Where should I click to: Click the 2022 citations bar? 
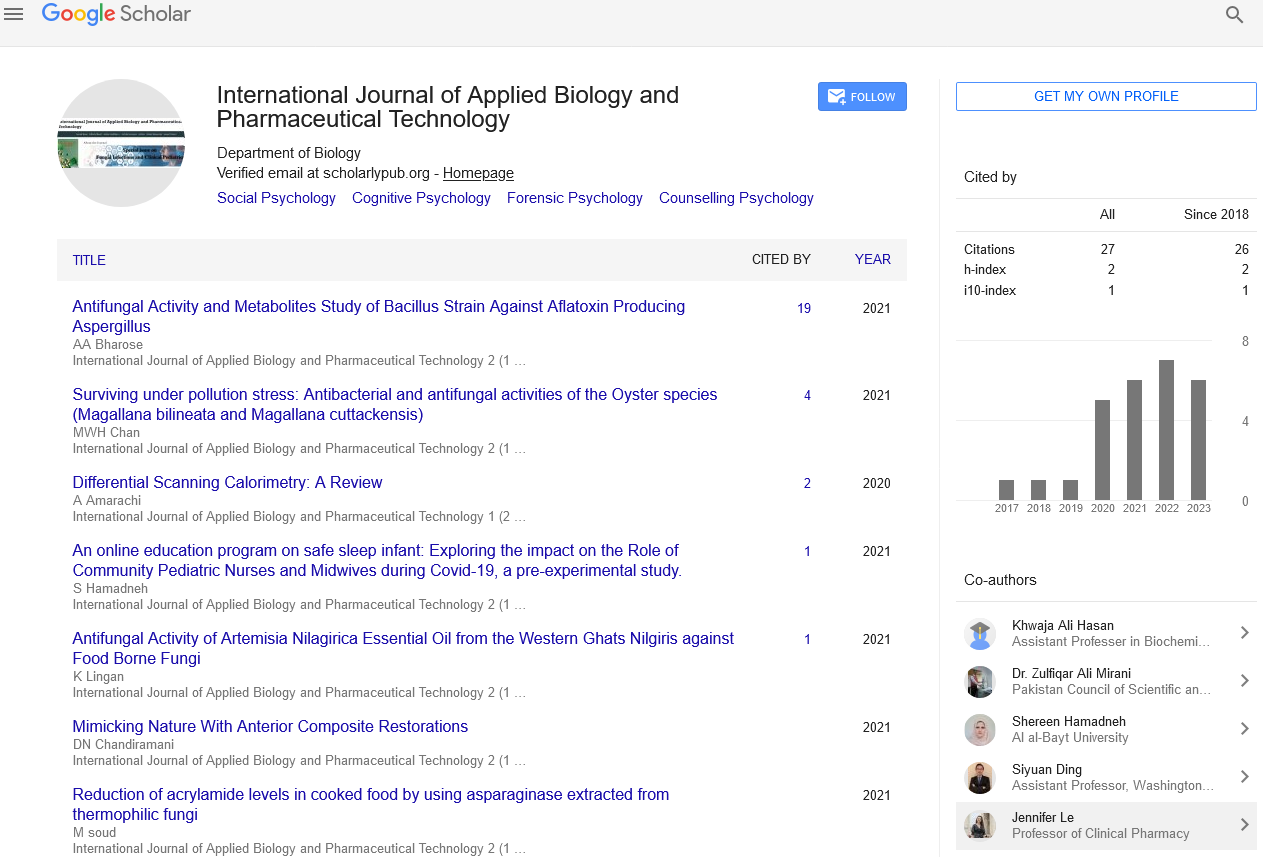[1166, 430]
